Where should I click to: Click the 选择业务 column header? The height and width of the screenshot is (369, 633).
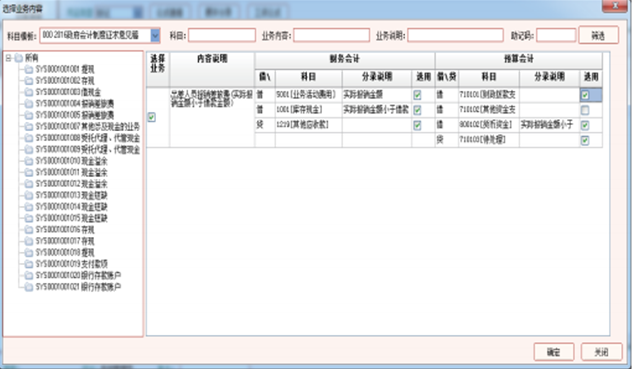[158, 69]
